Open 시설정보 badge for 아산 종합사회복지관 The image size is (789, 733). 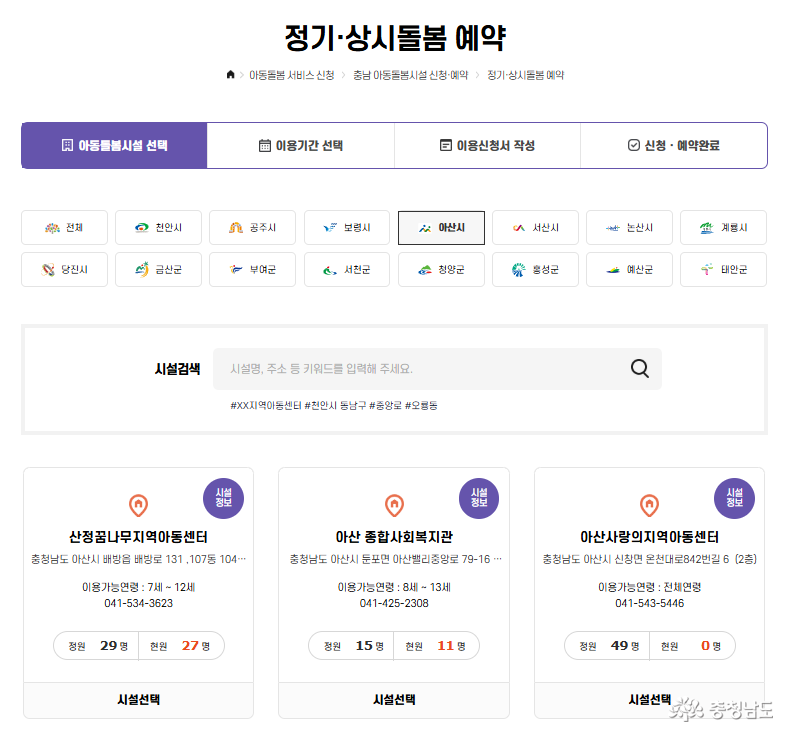479,498
